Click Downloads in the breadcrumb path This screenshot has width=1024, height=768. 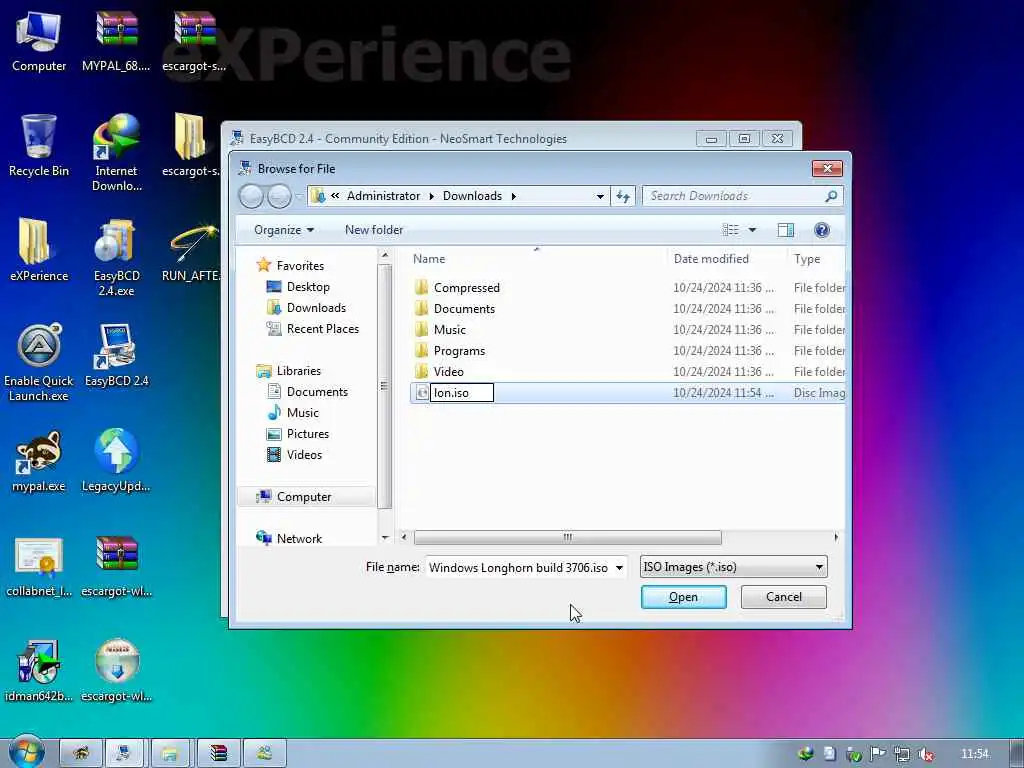point(472,196)
